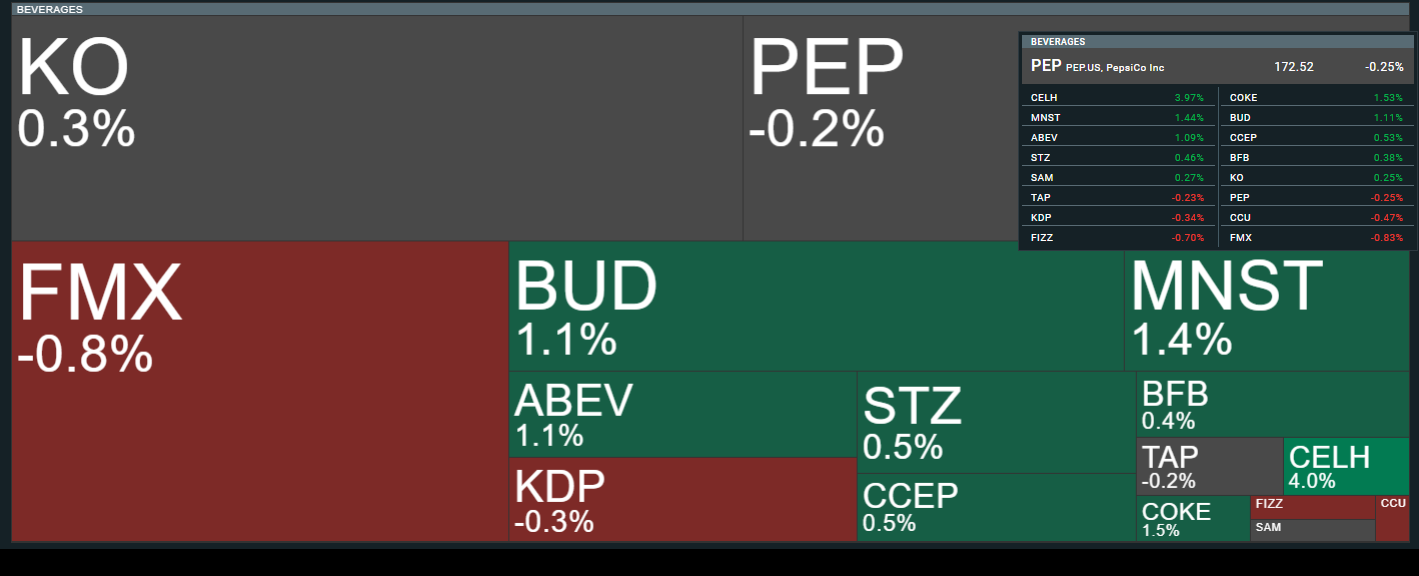Open the FMX red tile
This screenshot has width=1419, height=576.
(x=260, y=391)
